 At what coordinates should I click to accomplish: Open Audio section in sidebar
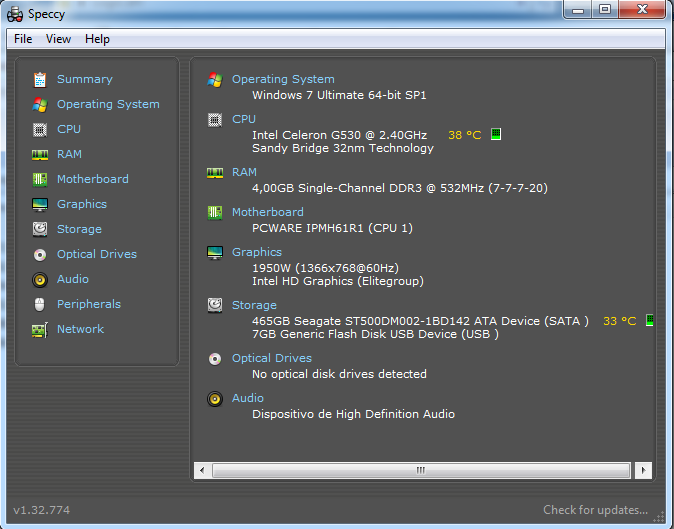[x=73, y=279]
